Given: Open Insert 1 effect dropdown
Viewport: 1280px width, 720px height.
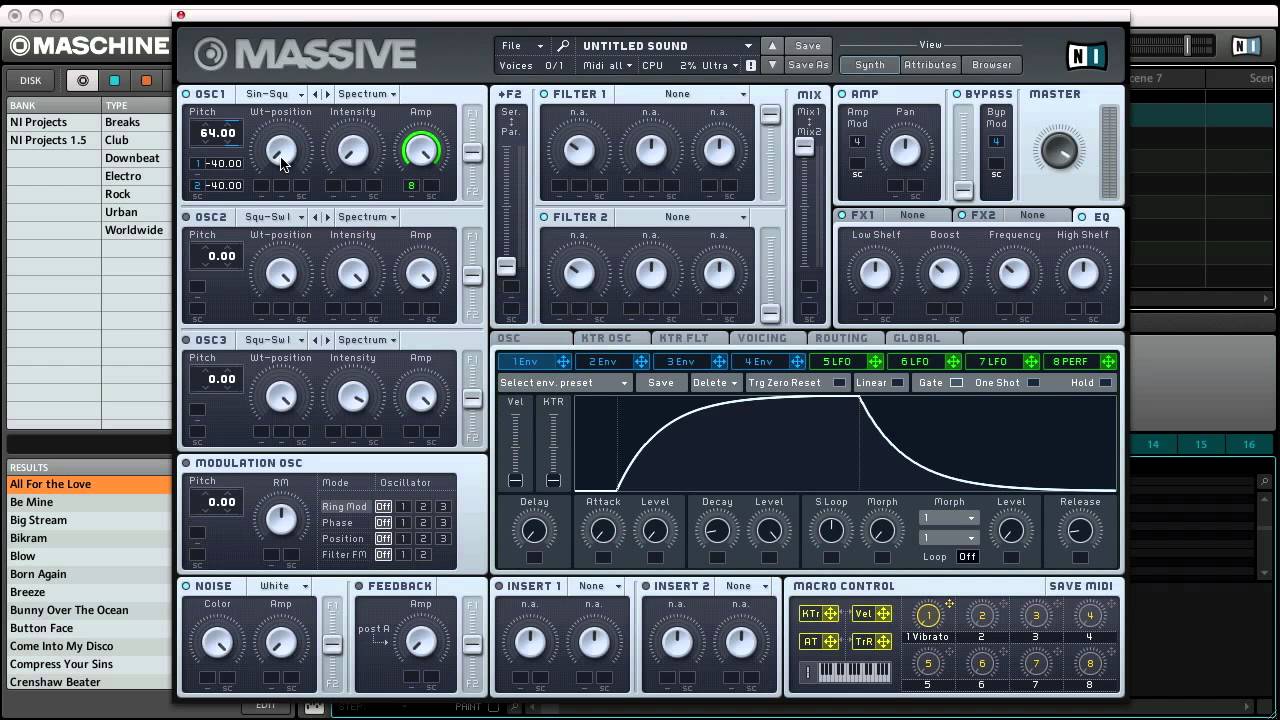Looking at the screenshot, I should [597, 586].
